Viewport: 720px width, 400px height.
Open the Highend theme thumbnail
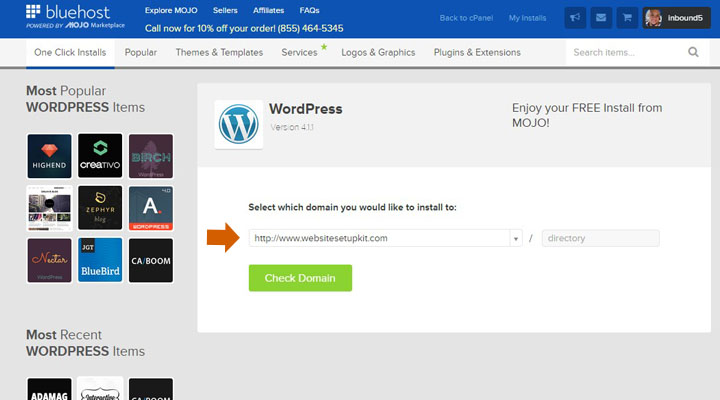click(49, 156)
